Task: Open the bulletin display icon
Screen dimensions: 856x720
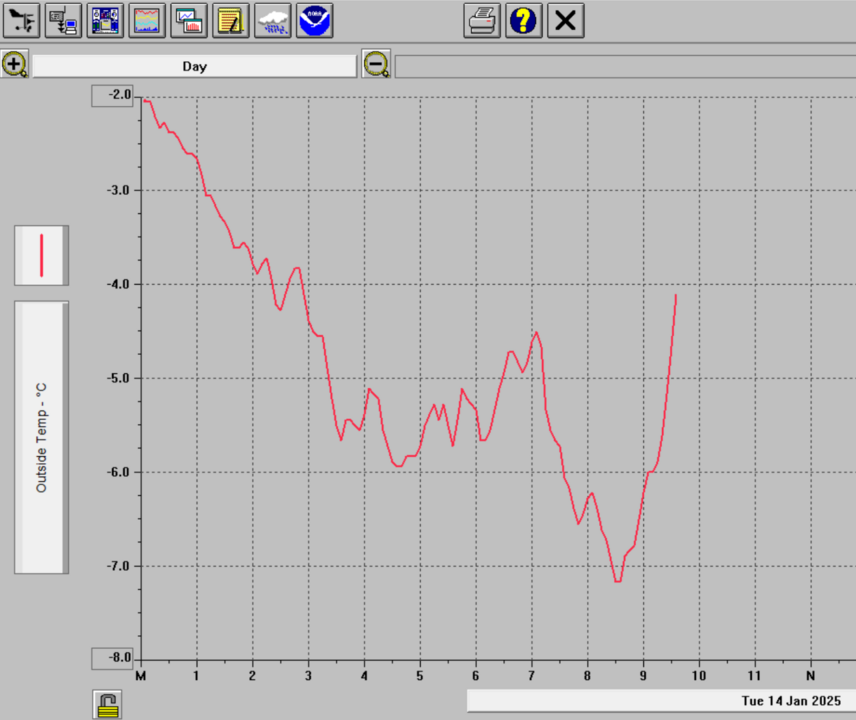Action: pyautogui.click(x=105, y=21)
